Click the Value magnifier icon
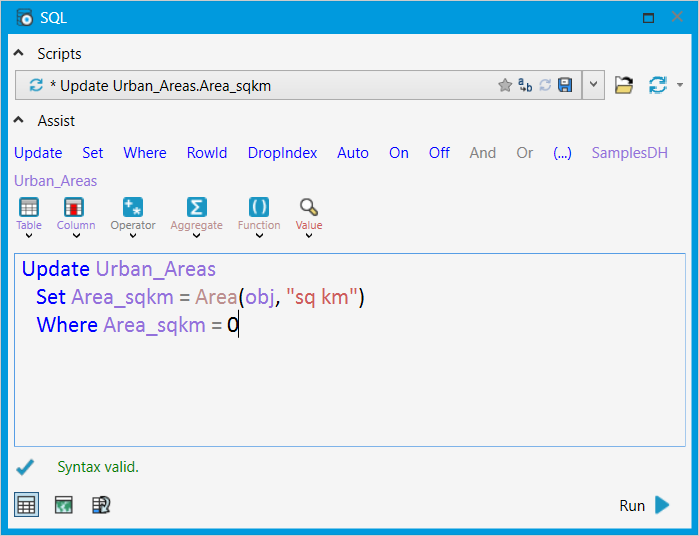699x536 pixels. tap(308, 207)
